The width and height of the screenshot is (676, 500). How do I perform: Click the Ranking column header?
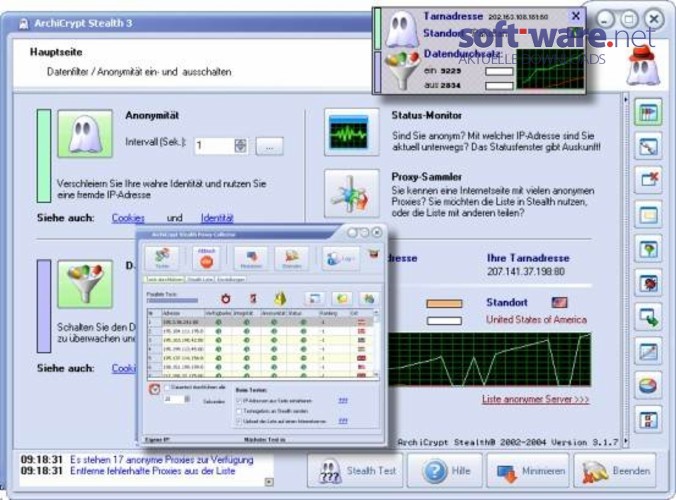tap(333, 313)
